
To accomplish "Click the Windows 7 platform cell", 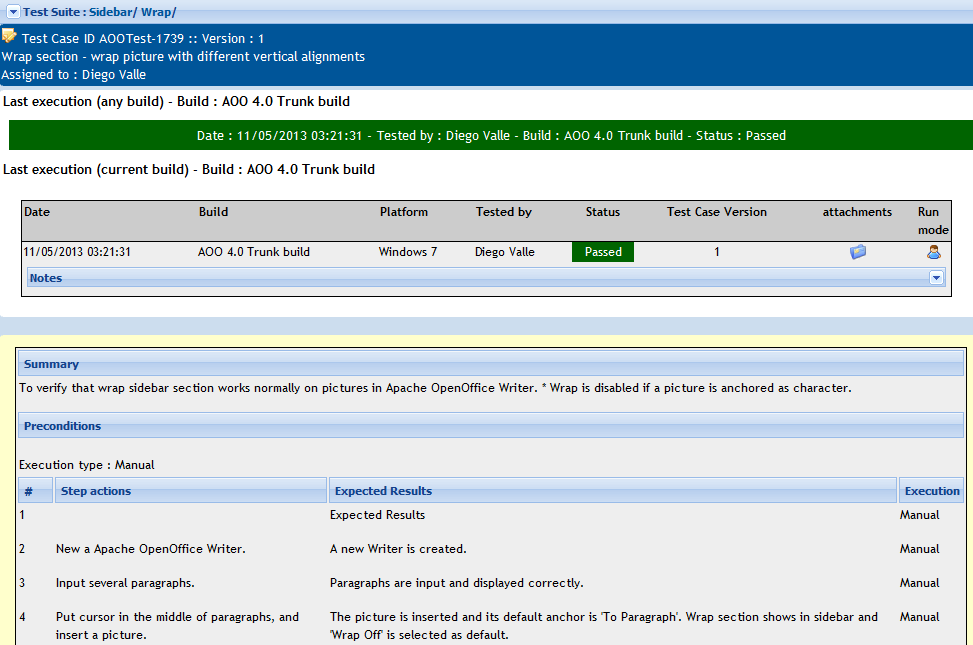I will tap(408, 252).
